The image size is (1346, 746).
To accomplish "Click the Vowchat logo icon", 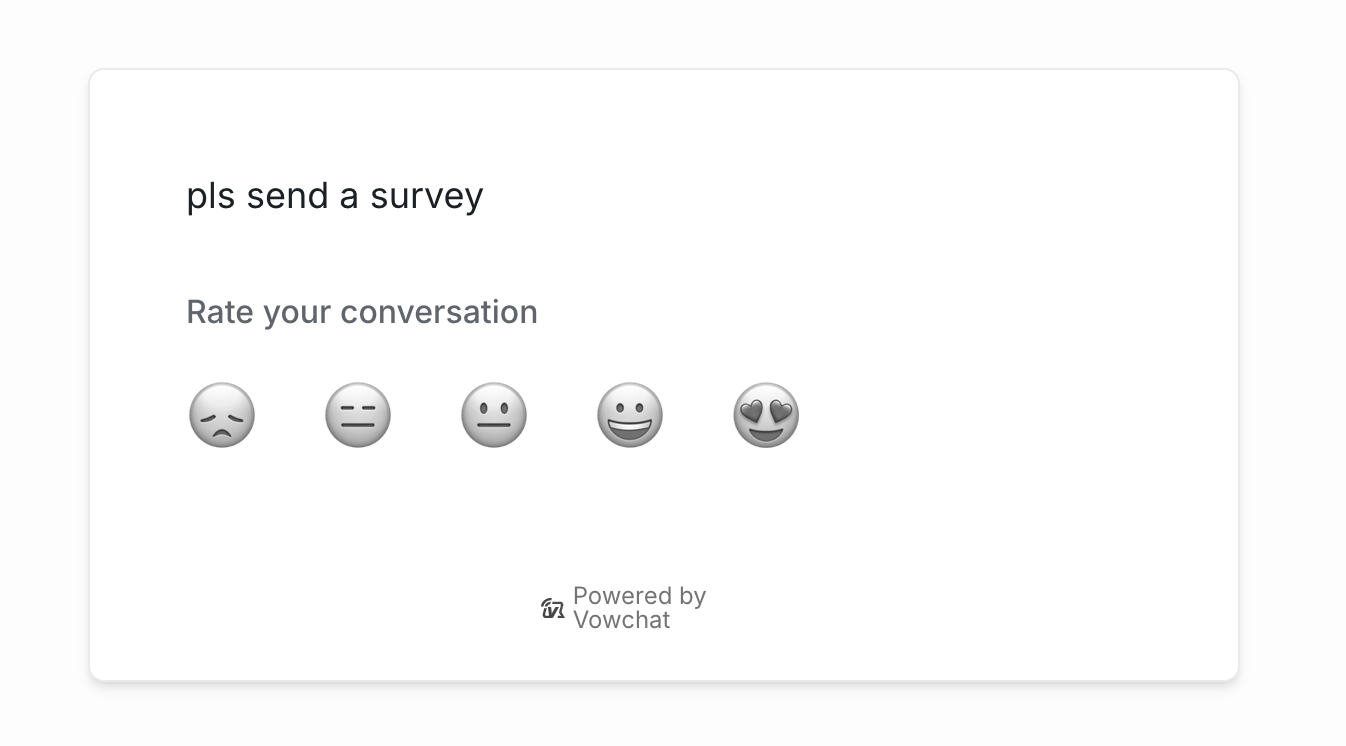I will 553,608.
